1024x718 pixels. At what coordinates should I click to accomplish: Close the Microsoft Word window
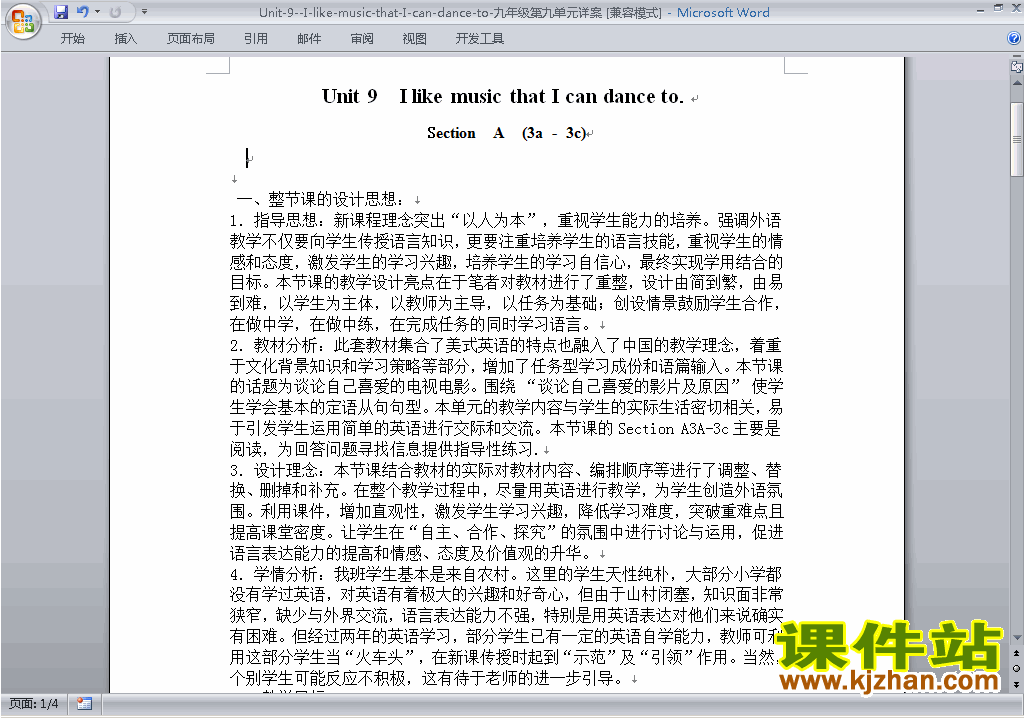pyautogui.click(x=1015, y=9)
